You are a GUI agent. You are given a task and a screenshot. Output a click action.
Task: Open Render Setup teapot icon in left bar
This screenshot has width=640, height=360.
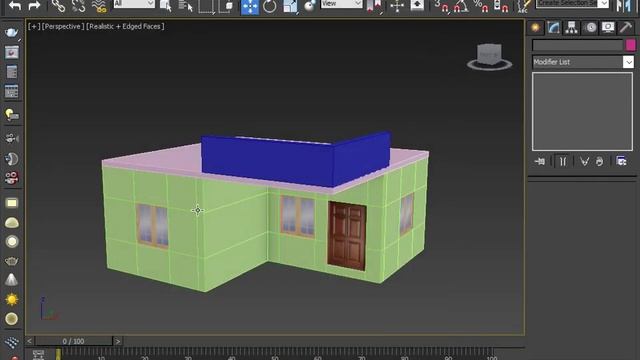11,32
